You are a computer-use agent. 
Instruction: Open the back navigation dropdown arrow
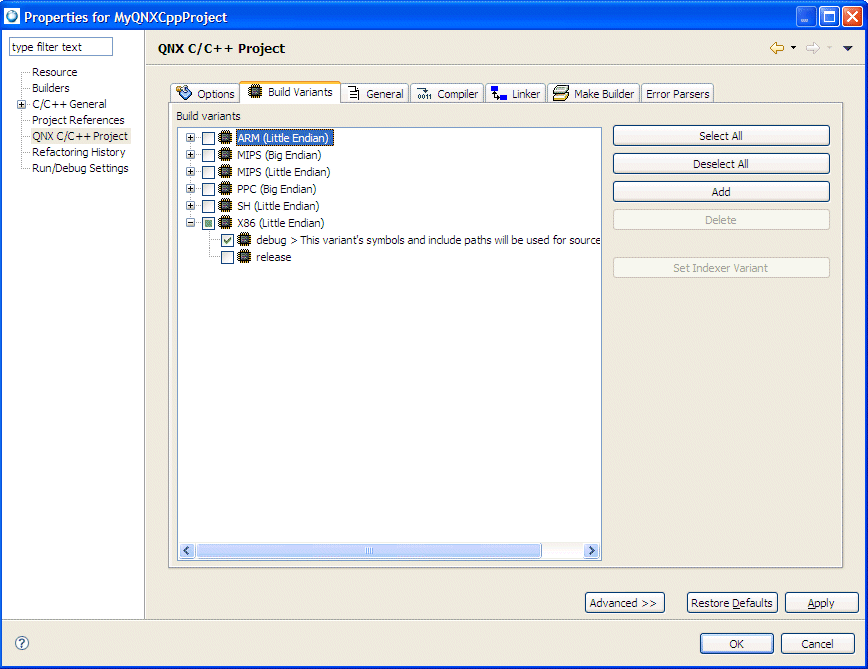[795, 48]
